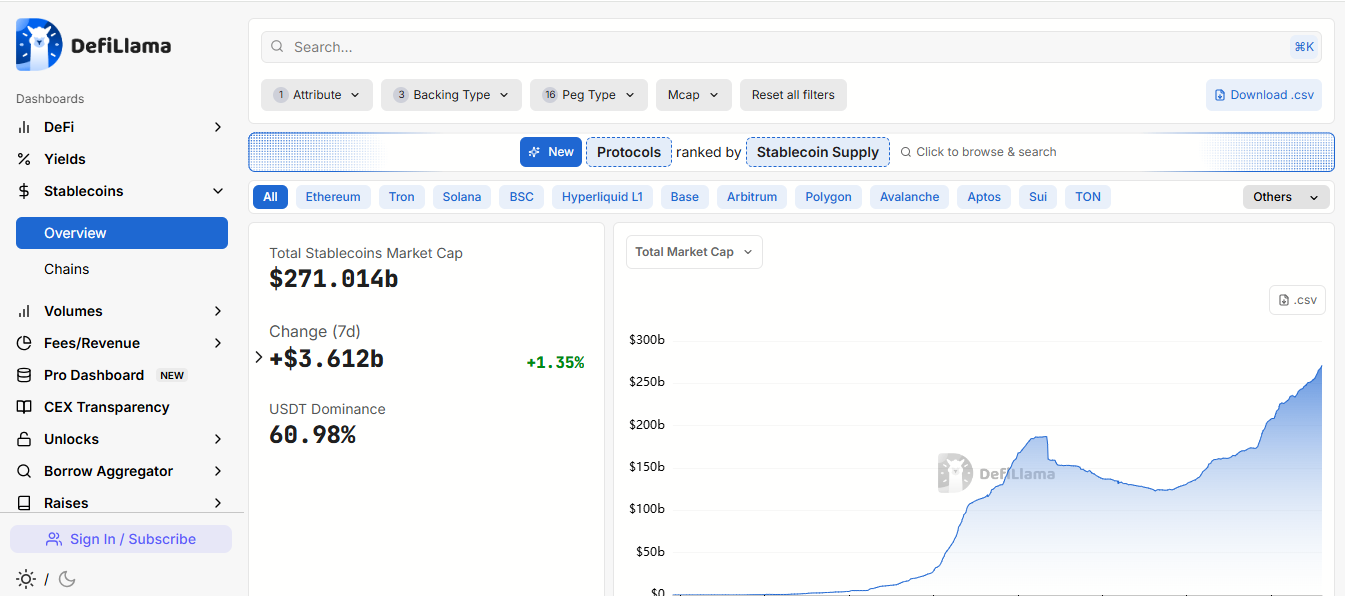1345x596 pixels.
Task: Open the Chains sidebar item
Action: [122, 269]
